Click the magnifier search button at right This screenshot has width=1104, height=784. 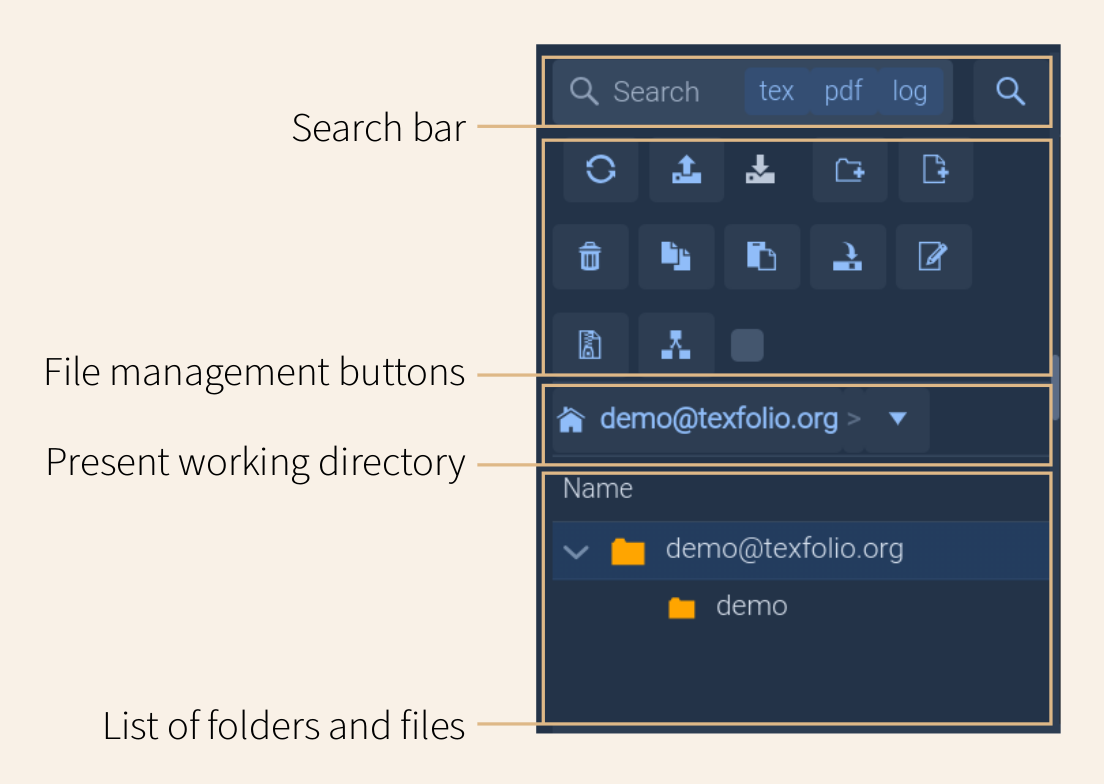pyautogui.click(x=1010, y=91)
